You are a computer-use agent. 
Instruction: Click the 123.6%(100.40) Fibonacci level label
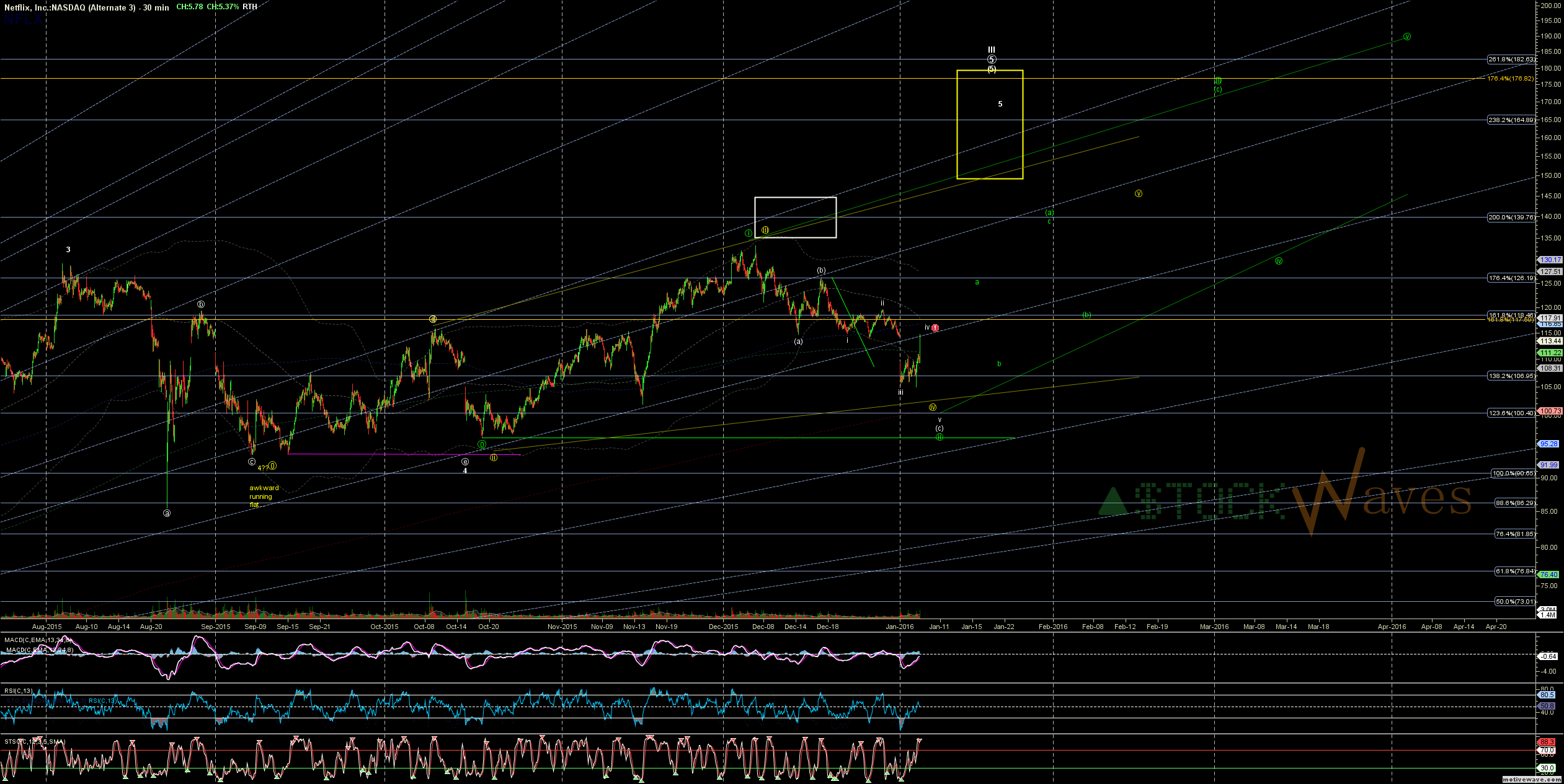coord(1511,413)
